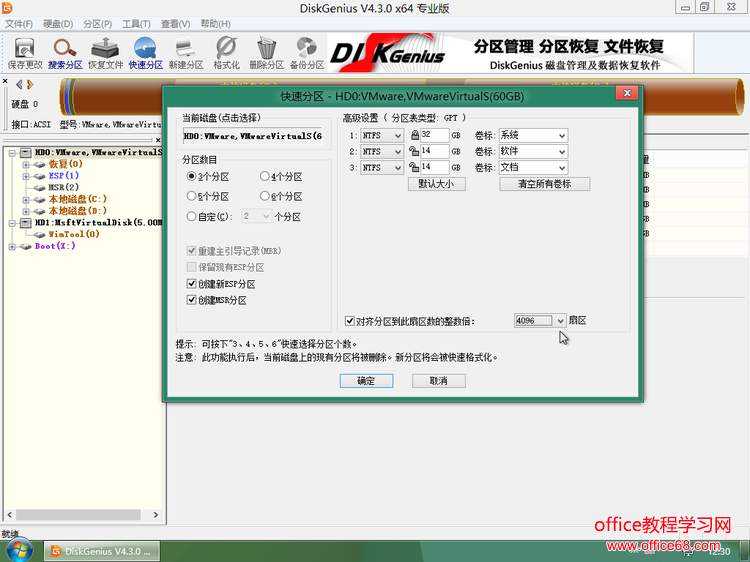This screenshot has height=562, width=750.
Task: Click the previous disk left arrow
Action: point(19,85)
